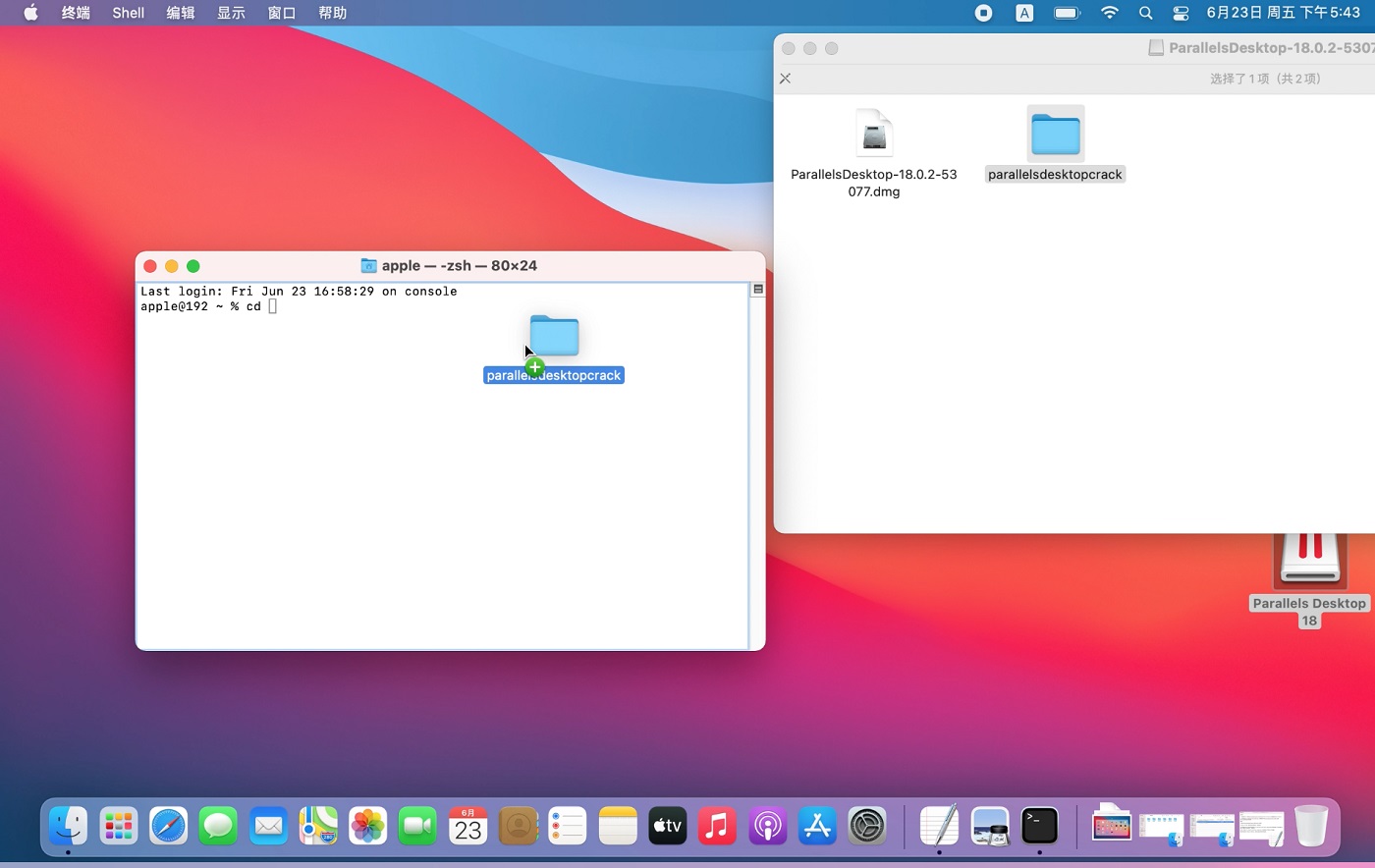1375x868 pixels.
Task: Click the X button in Finder path bar
Action: tap(785, 79)
